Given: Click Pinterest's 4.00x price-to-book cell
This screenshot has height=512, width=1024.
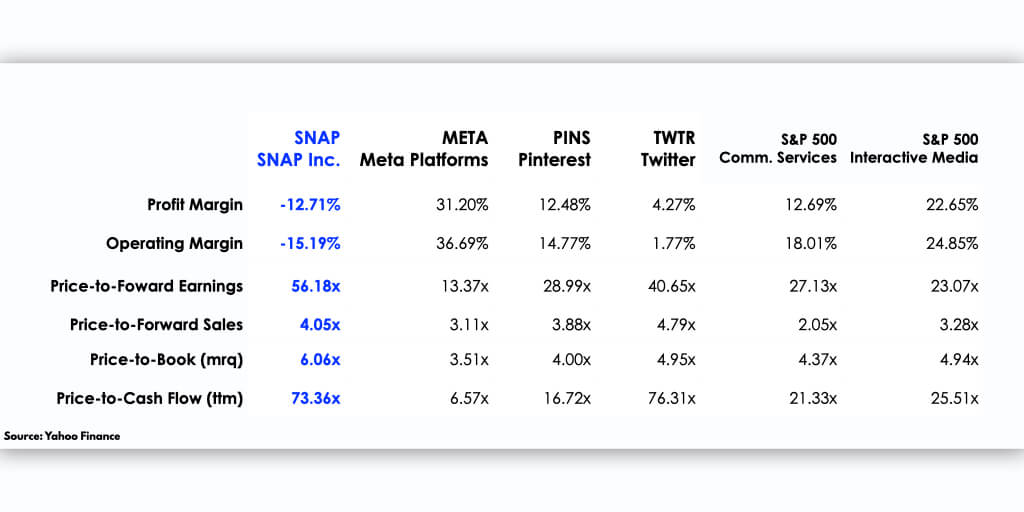Looking at the screenshot, I should [x=571, y=360].
